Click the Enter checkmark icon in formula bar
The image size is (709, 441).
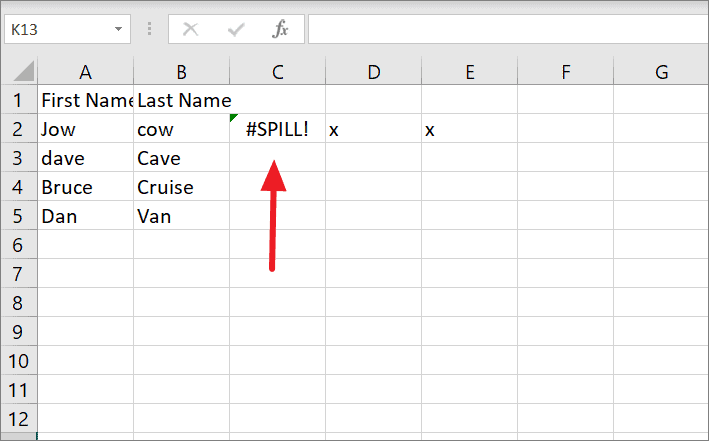pyautogui.click(x=236, y=30)
